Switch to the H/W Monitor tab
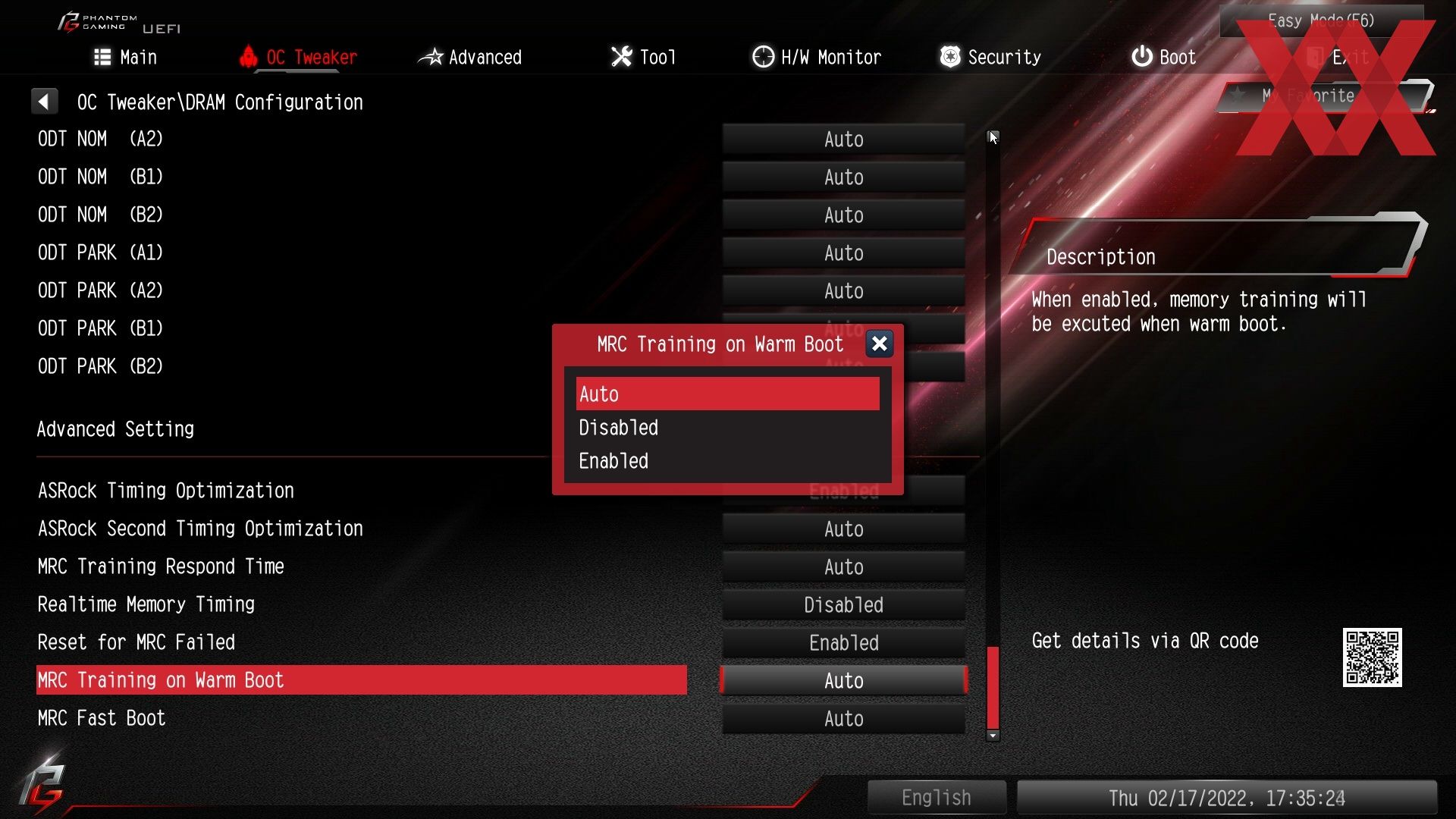The height and width of the screenshot is (819, 1456). pos(817,57)
